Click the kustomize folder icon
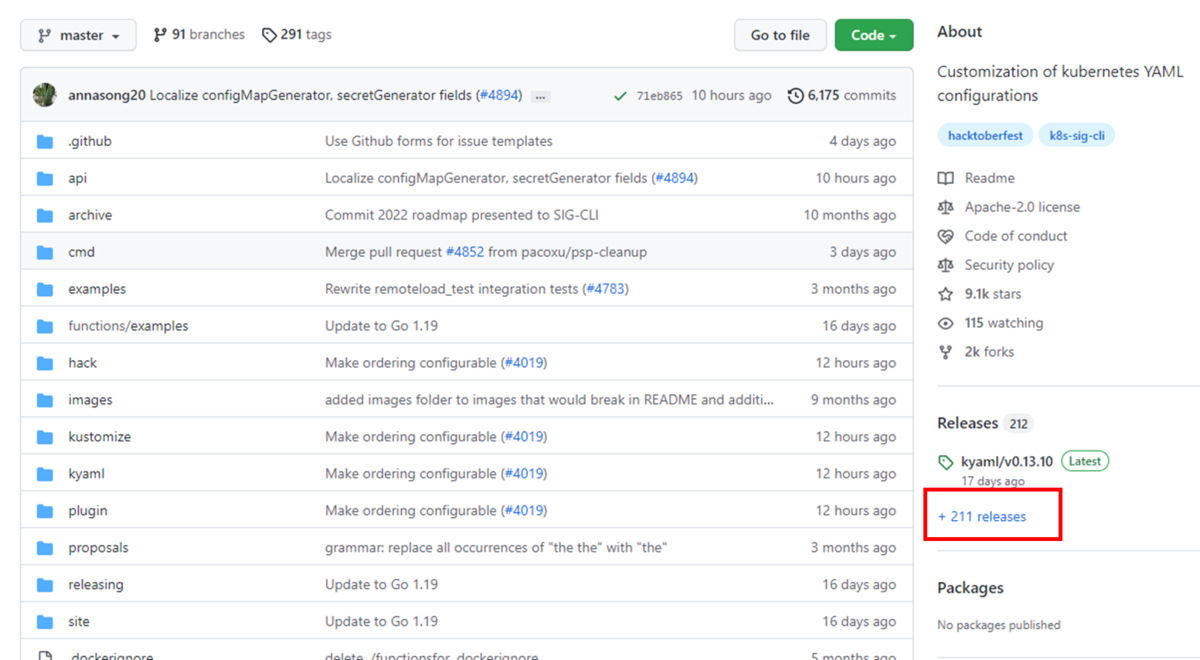The width and height of the screenshot is (1200, 660). tap(45, 437)
